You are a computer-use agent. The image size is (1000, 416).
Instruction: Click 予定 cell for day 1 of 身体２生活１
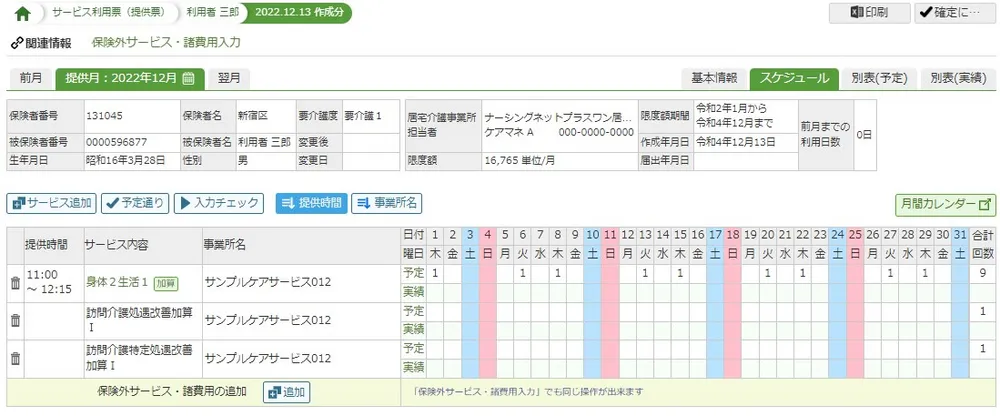coord(435,274)
